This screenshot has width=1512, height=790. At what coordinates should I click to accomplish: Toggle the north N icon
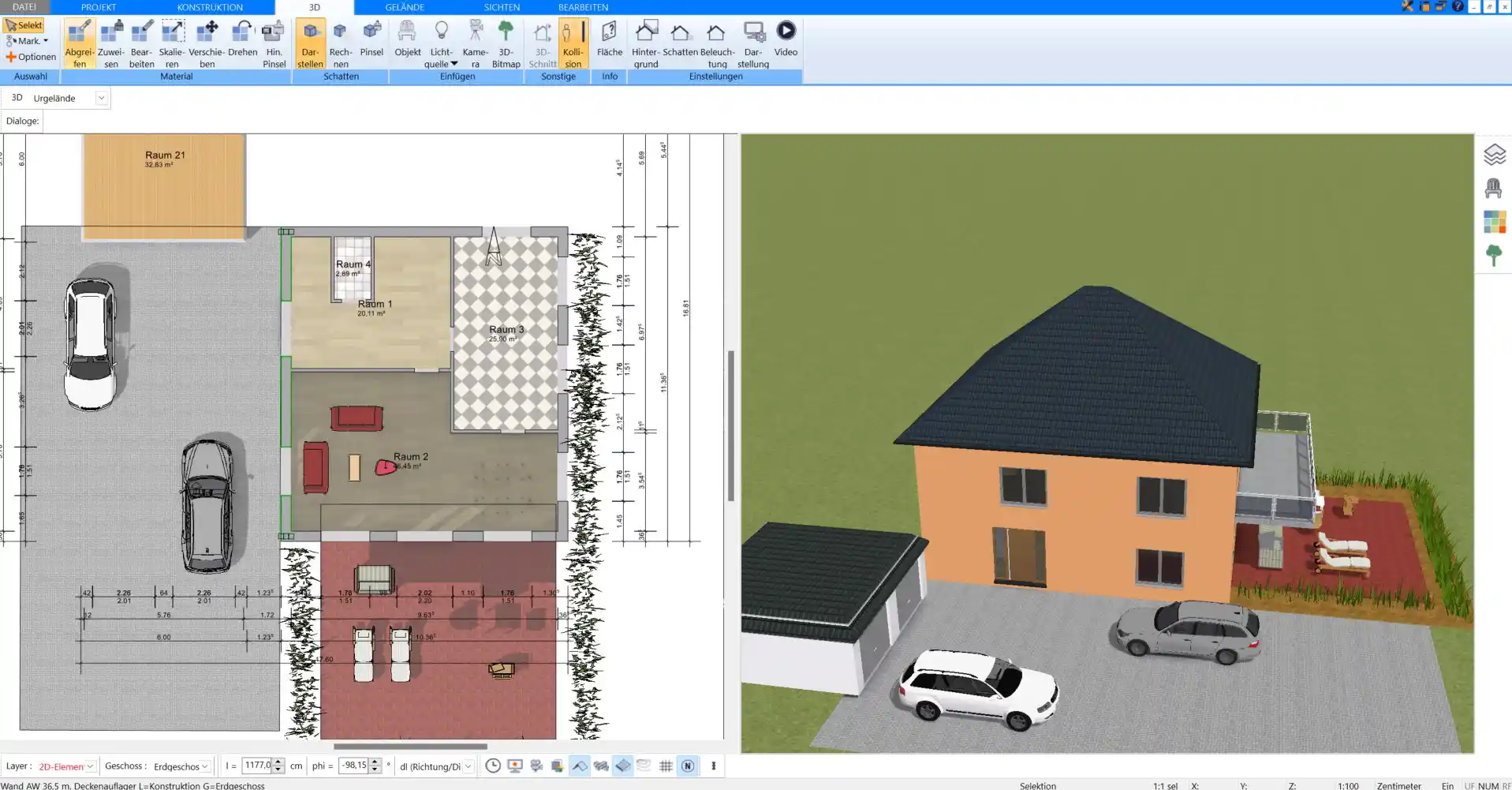pyautogui.click(x=688, y=766)
